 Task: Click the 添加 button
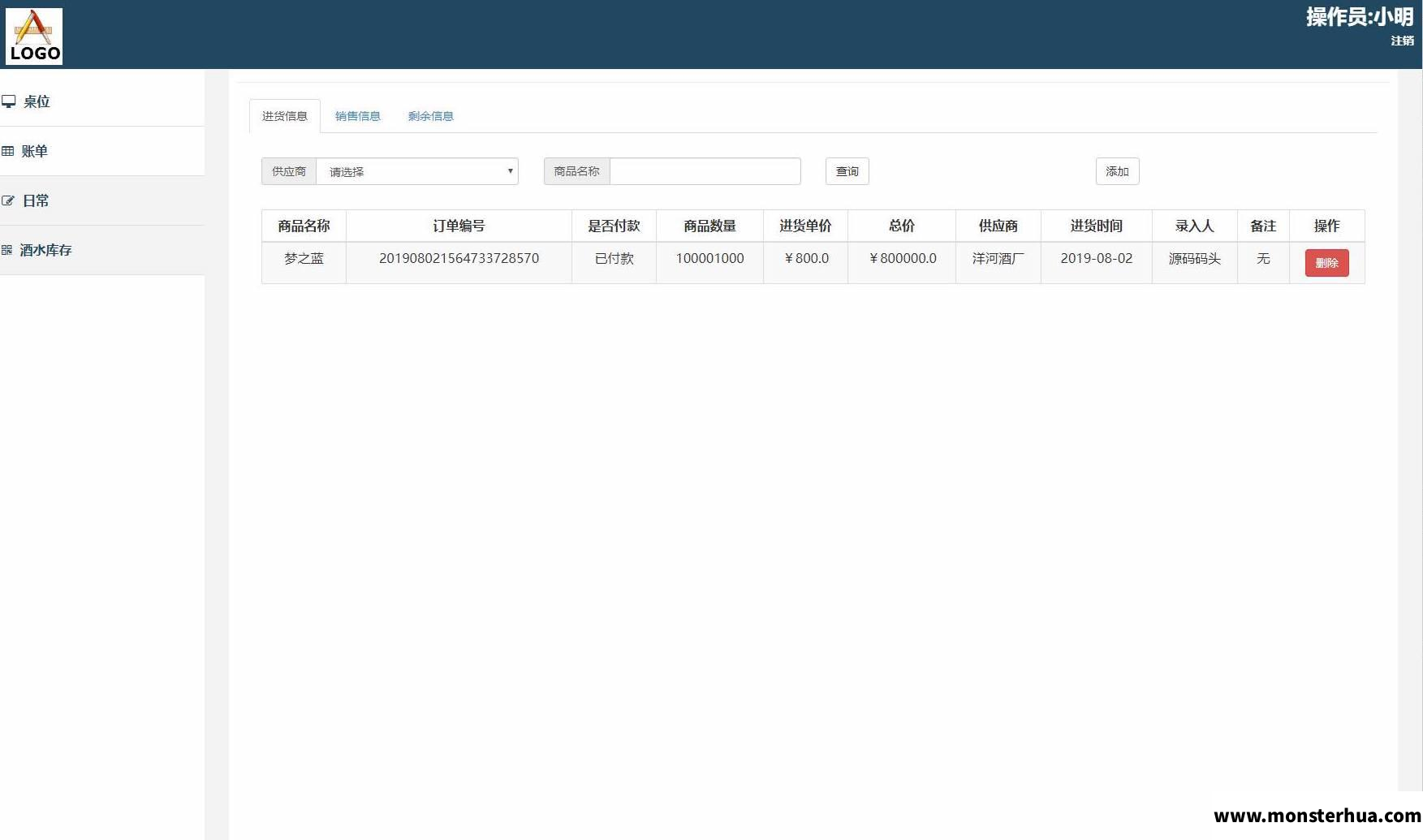click(1118, 171)
